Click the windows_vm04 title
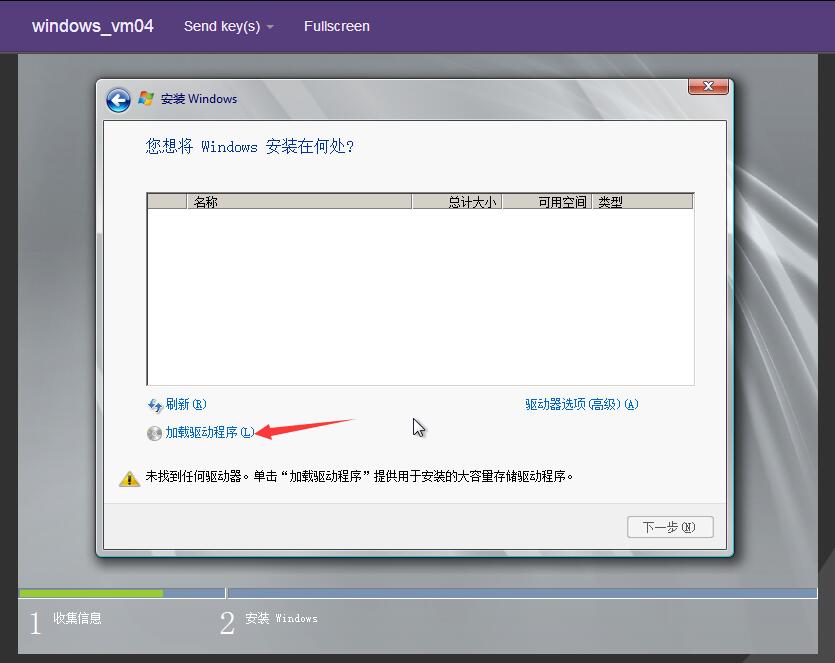Screen dimensions: 835x663 click(x=93, y=26)
